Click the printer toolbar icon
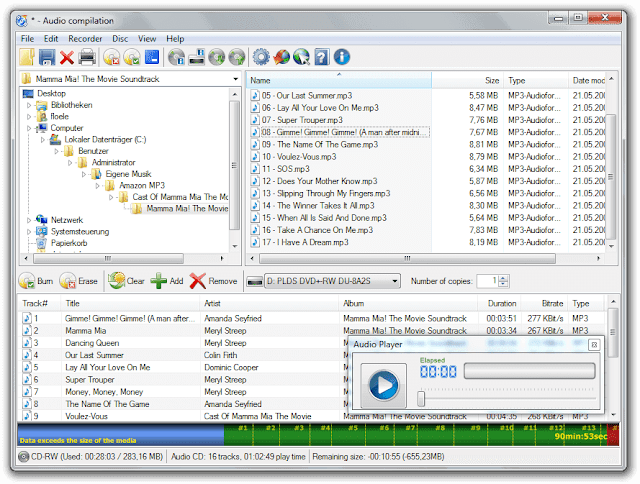The width and height of the screenshot is (640, 484). (x=87, y=57)
